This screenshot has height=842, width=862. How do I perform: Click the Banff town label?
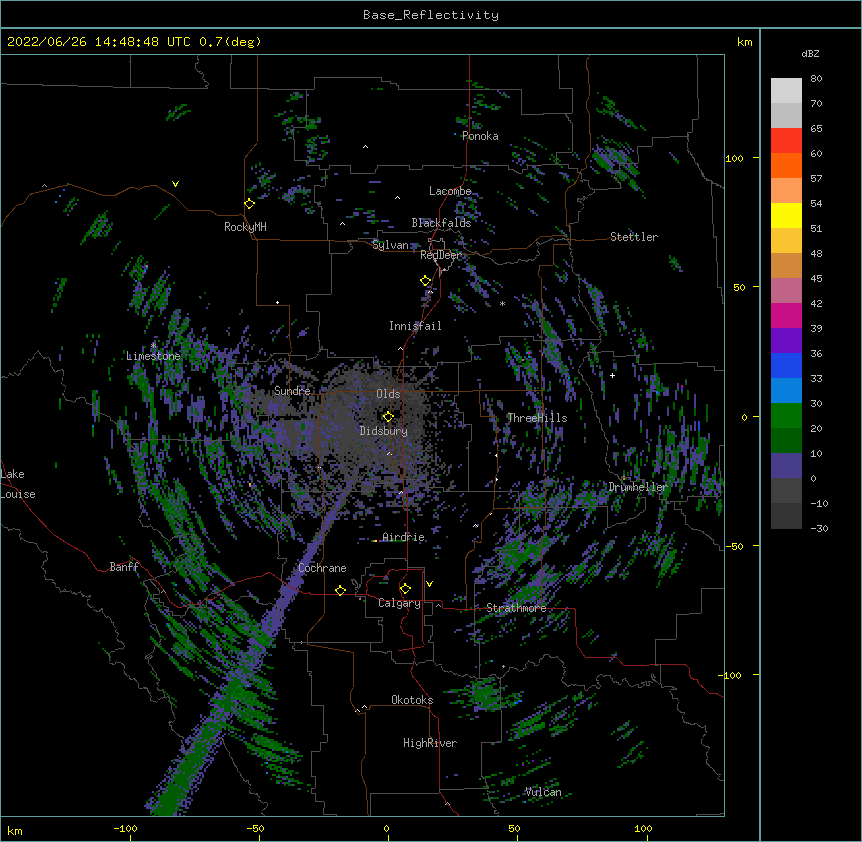(x=124, y=567)
